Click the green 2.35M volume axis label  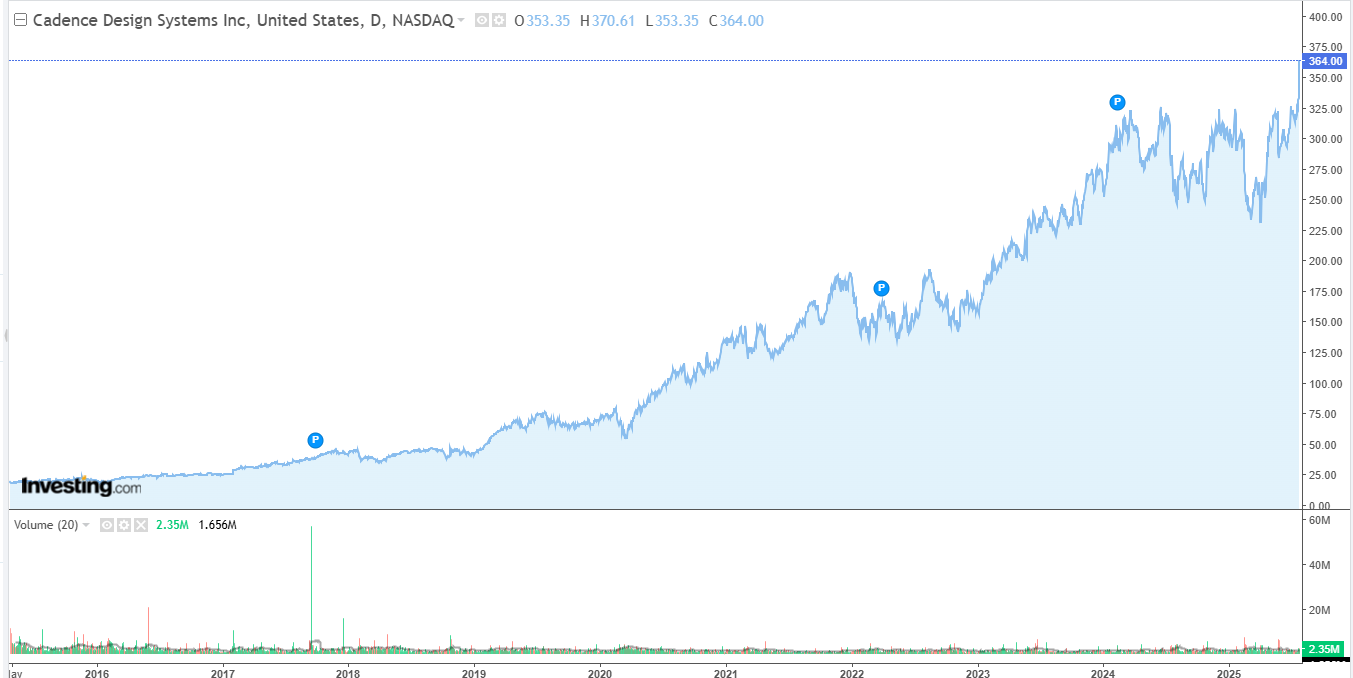click(1324, 648)
